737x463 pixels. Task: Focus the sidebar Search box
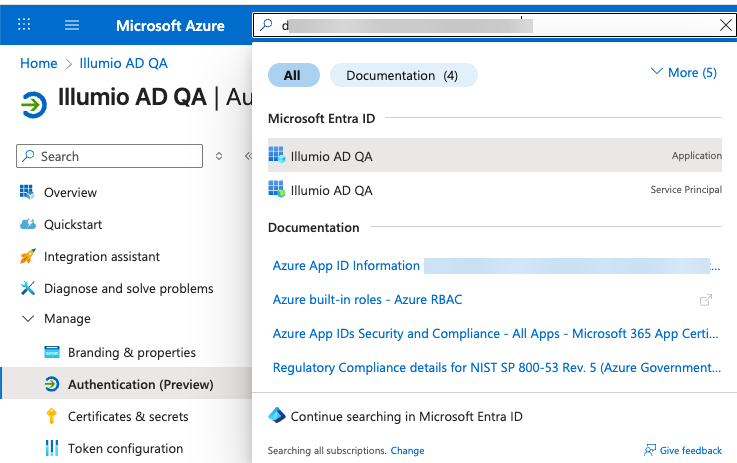(110, 156)
